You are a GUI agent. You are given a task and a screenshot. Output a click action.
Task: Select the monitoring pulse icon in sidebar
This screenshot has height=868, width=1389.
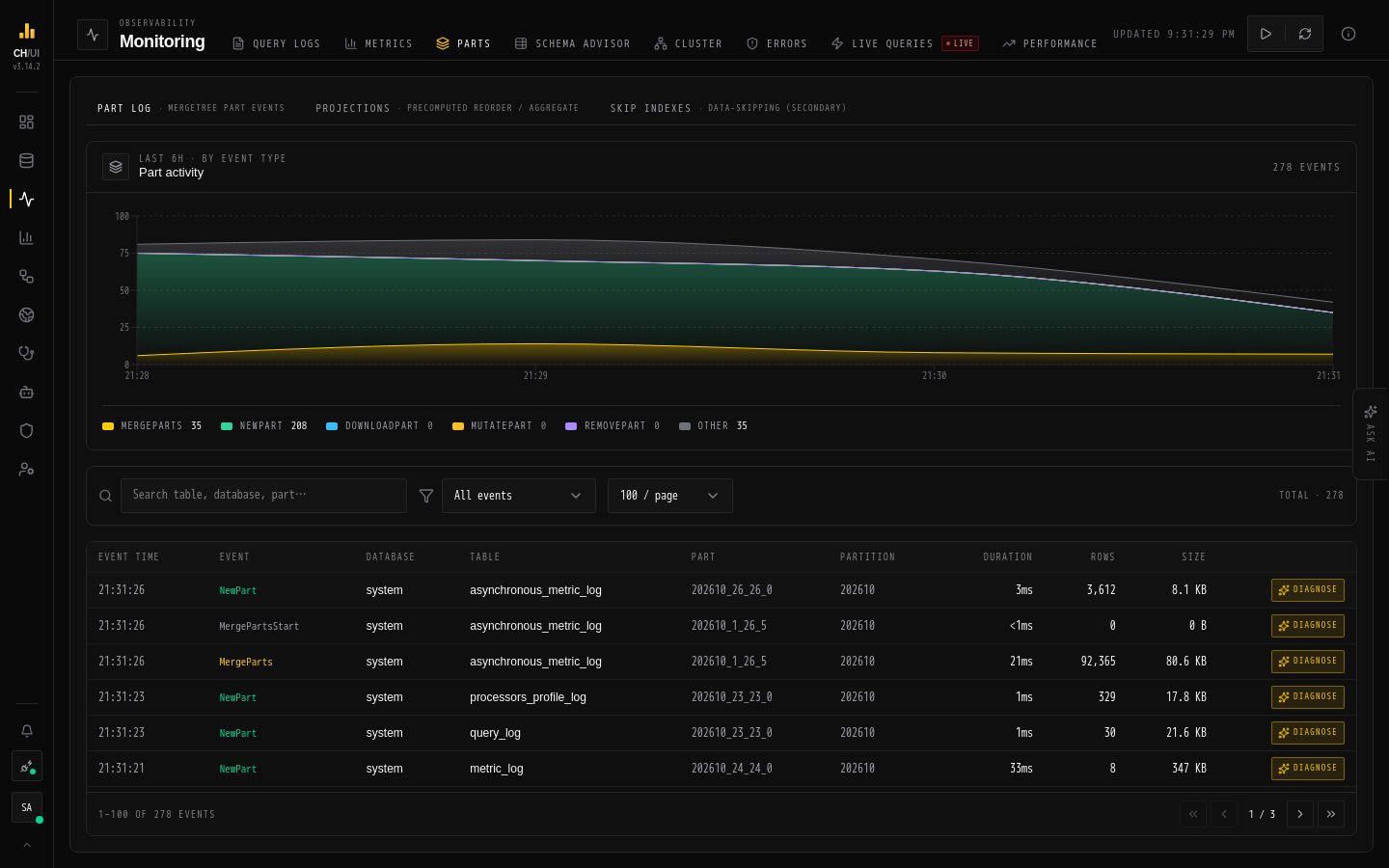click(x=26, y=200)
